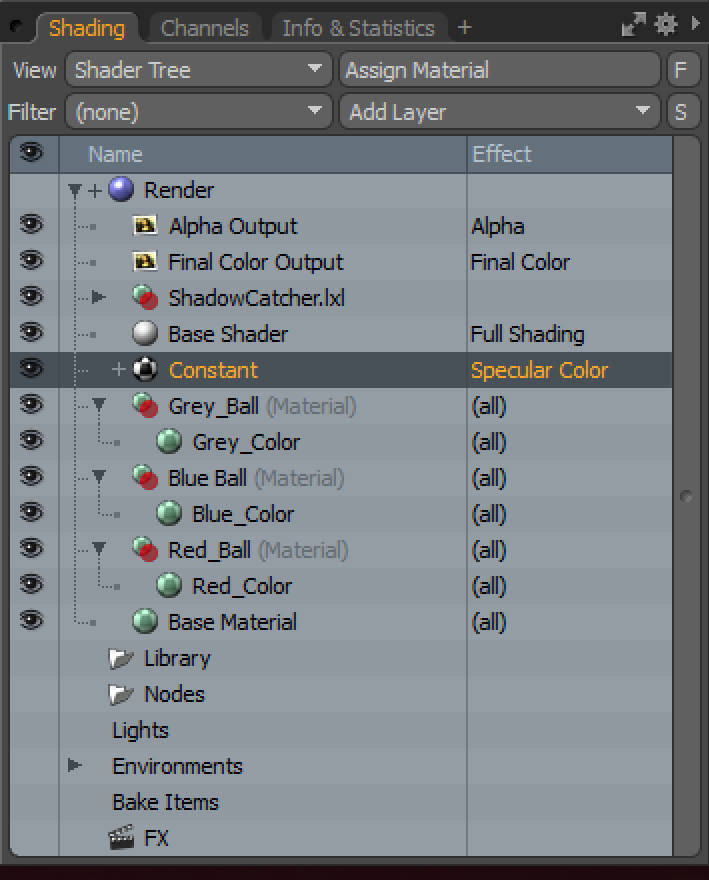Click the FX clapperboard icon
709x880 pixels.
pyautogui.click(x=121, y=838)
